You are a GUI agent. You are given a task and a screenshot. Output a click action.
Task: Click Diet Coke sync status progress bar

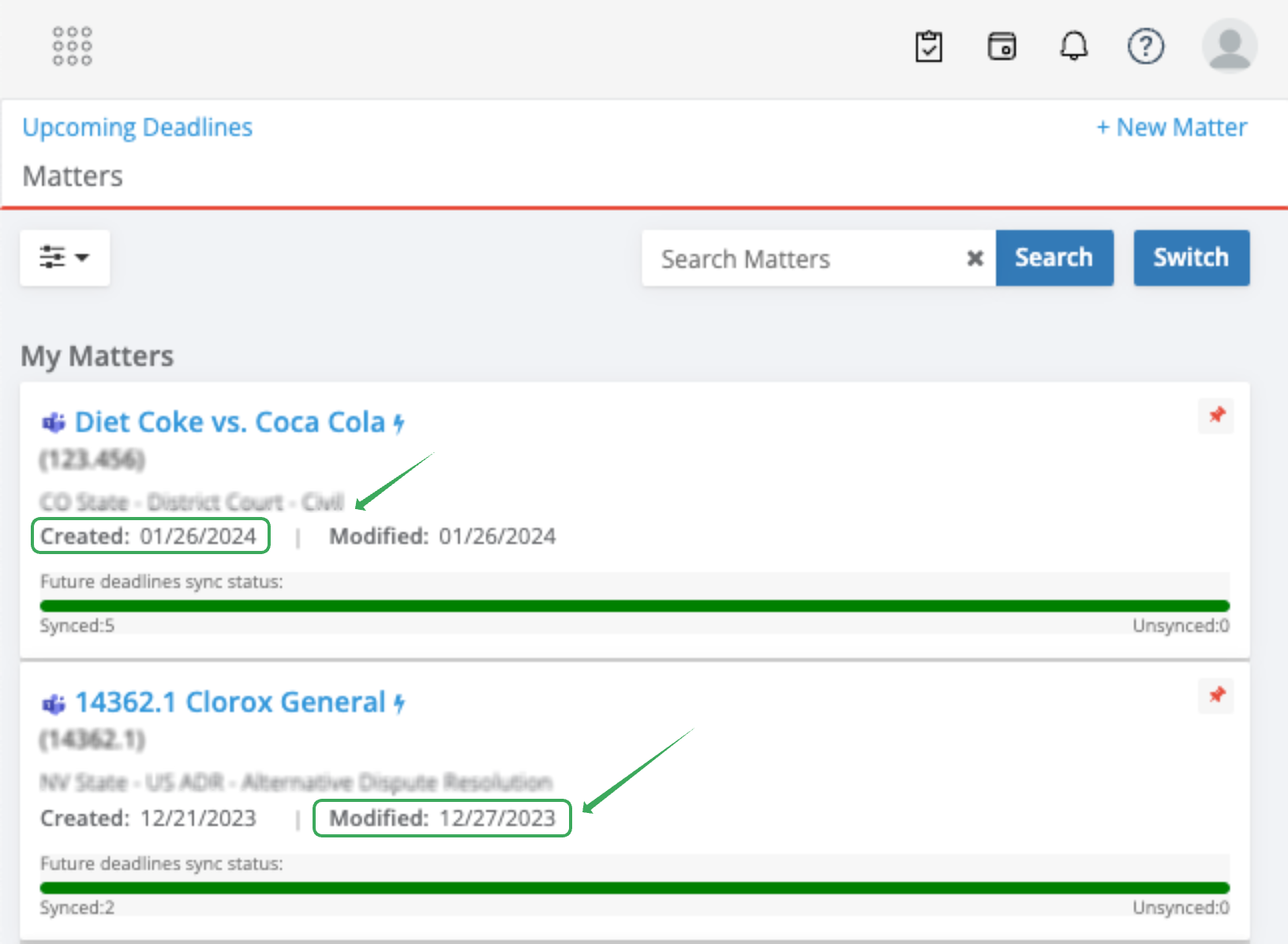635,605
